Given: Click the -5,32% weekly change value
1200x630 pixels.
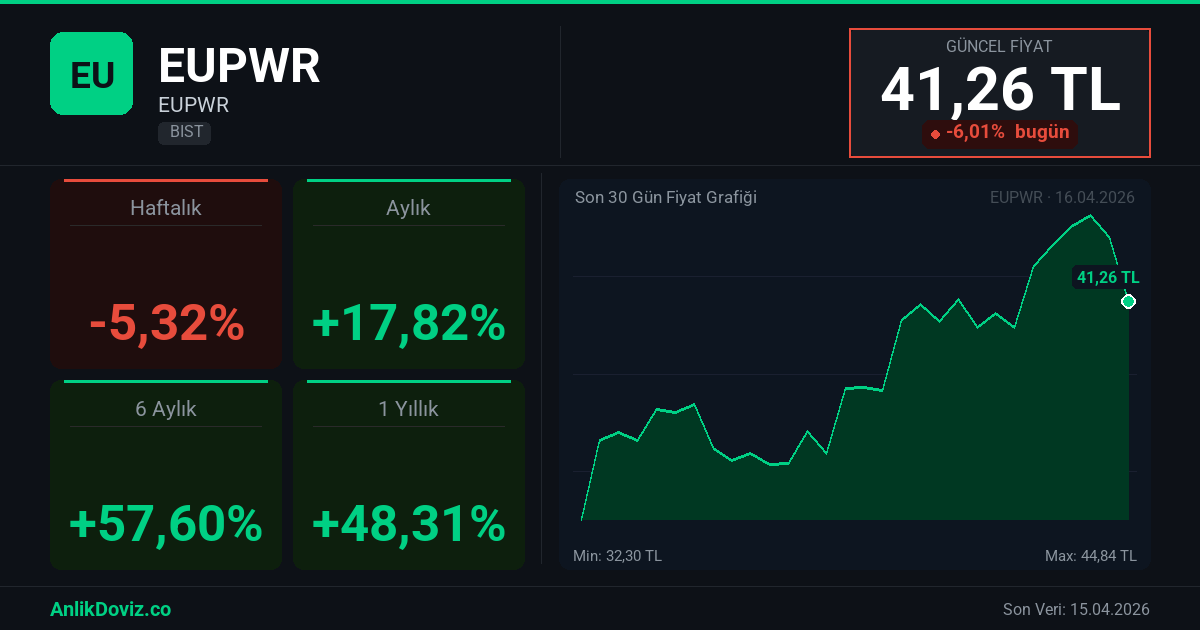Looking at the screenshot, I should tap(166, 323).
